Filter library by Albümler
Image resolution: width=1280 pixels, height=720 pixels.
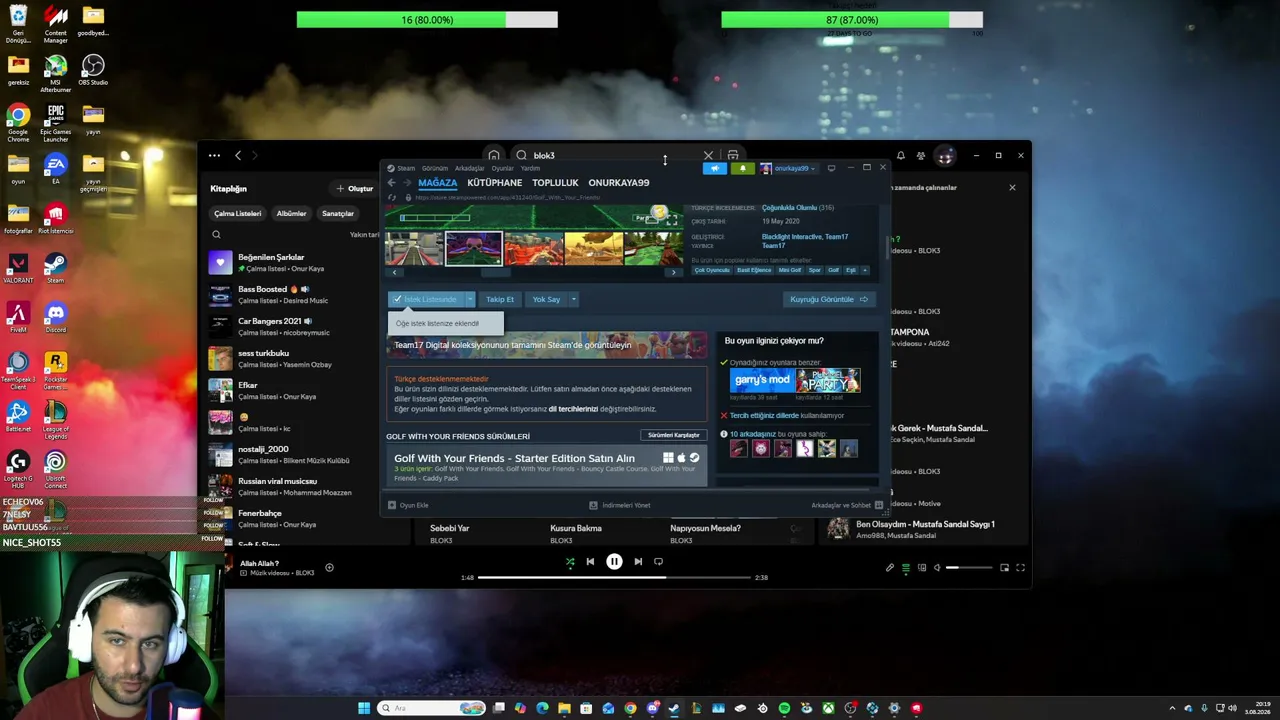291,213
